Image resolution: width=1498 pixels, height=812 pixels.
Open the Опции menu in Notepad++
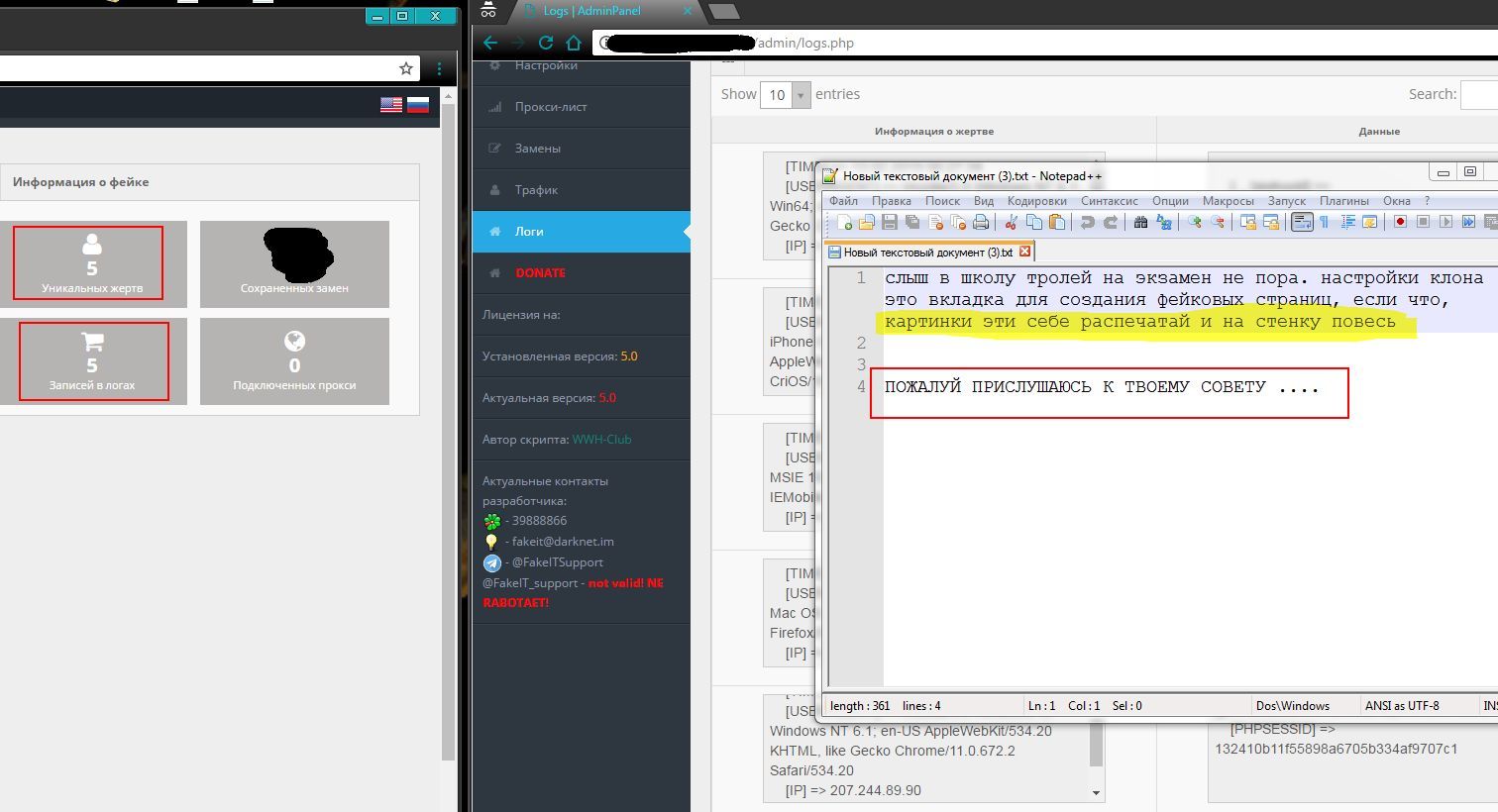pyautogui.click(x=1170, y=201)
